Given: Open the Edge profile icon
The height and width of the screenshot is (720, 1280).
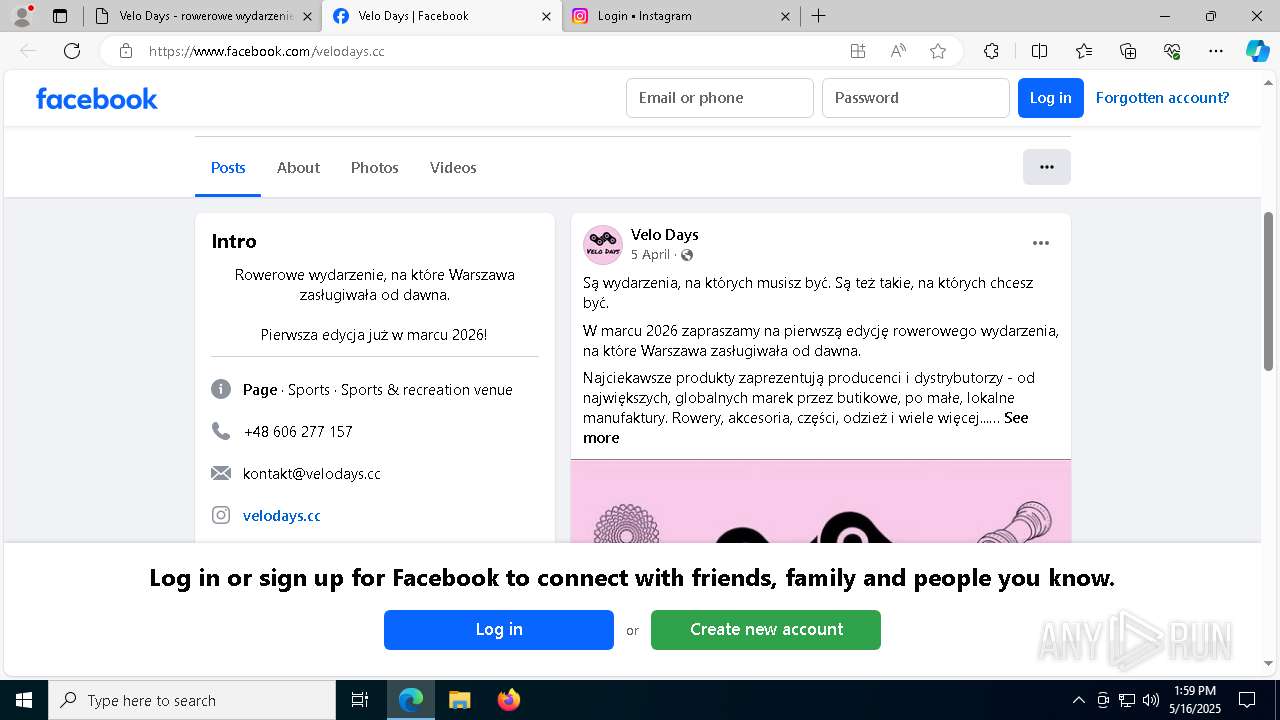Looking at the screenshot, I should (x=21, y=16).
